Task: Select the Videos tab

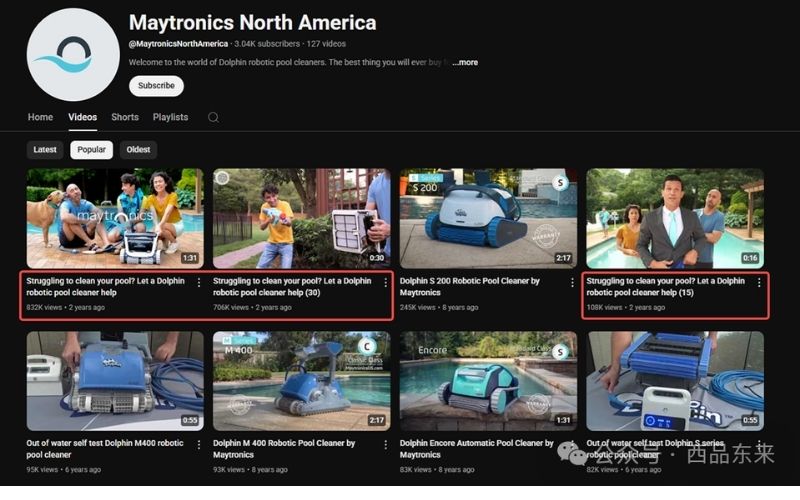Action: 83,117
